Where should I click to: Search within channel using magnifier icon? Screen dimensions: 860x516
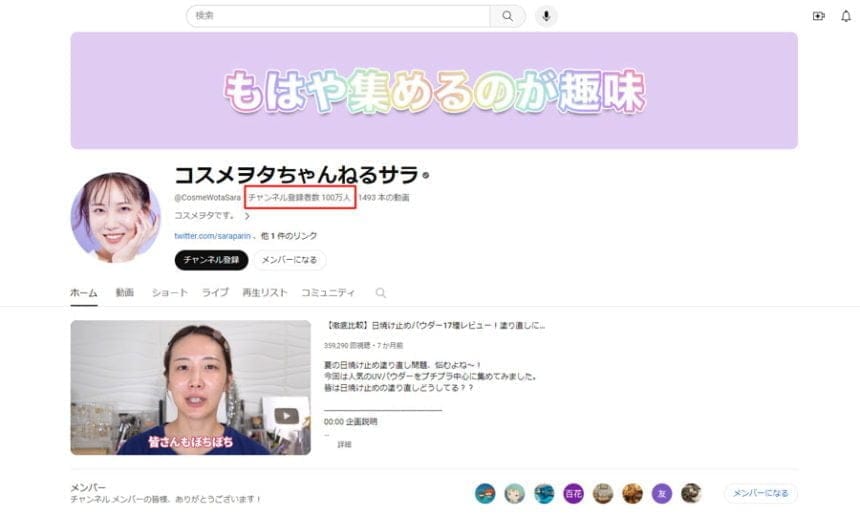381,293
